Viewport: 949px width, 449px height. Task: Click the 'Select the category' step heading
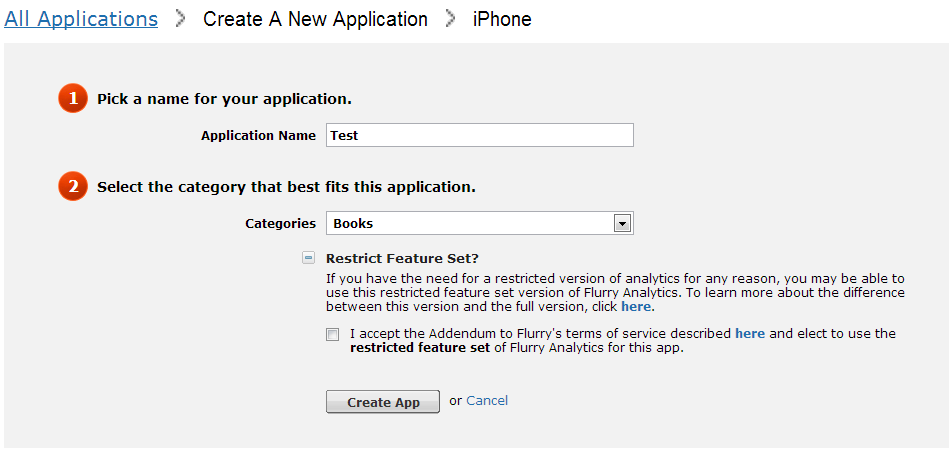pos(286,186)
